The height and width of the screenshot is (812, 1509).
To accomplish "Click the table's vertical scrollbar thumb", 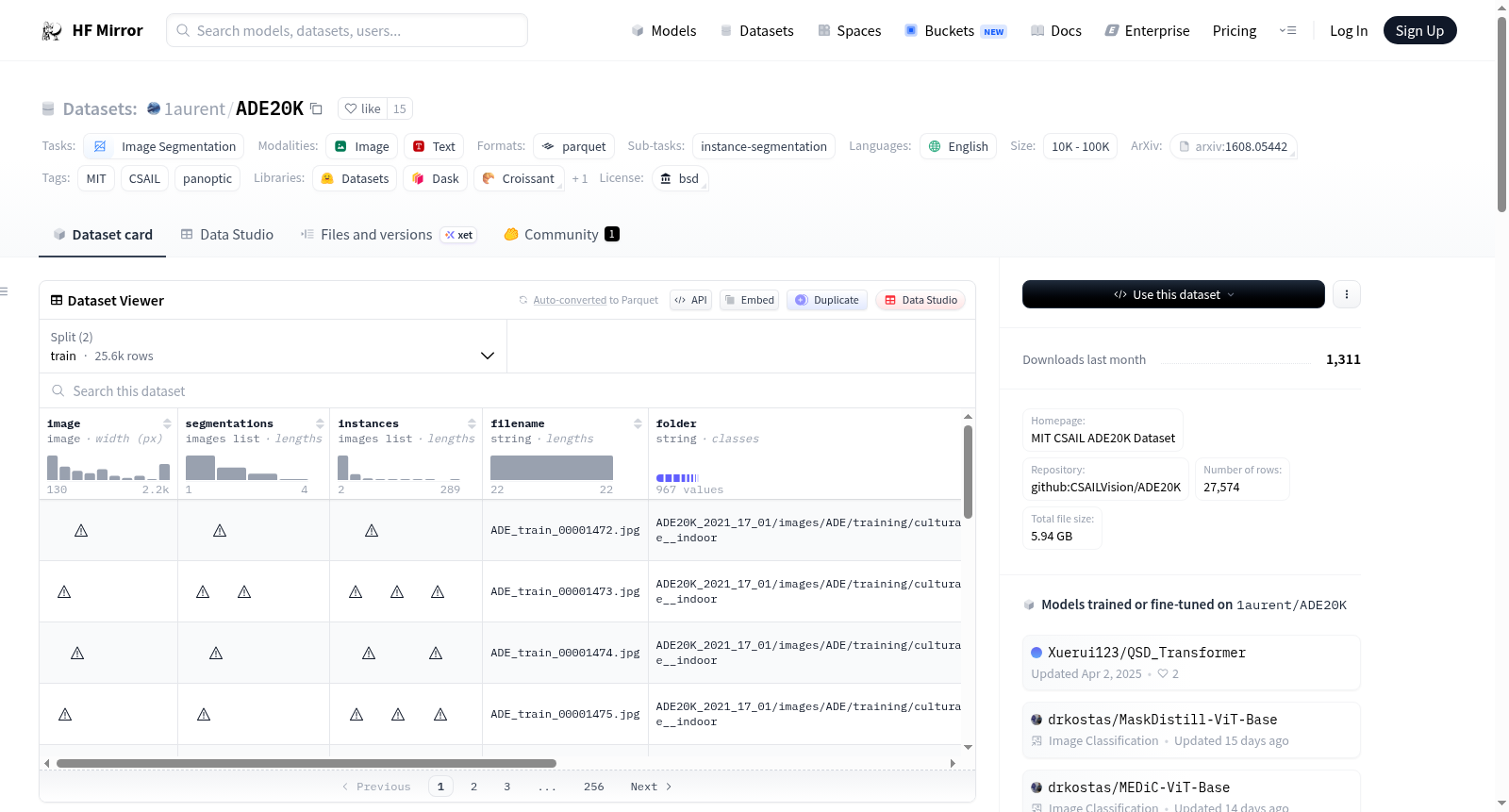I will pyautogui.click(x=968, y=472).
